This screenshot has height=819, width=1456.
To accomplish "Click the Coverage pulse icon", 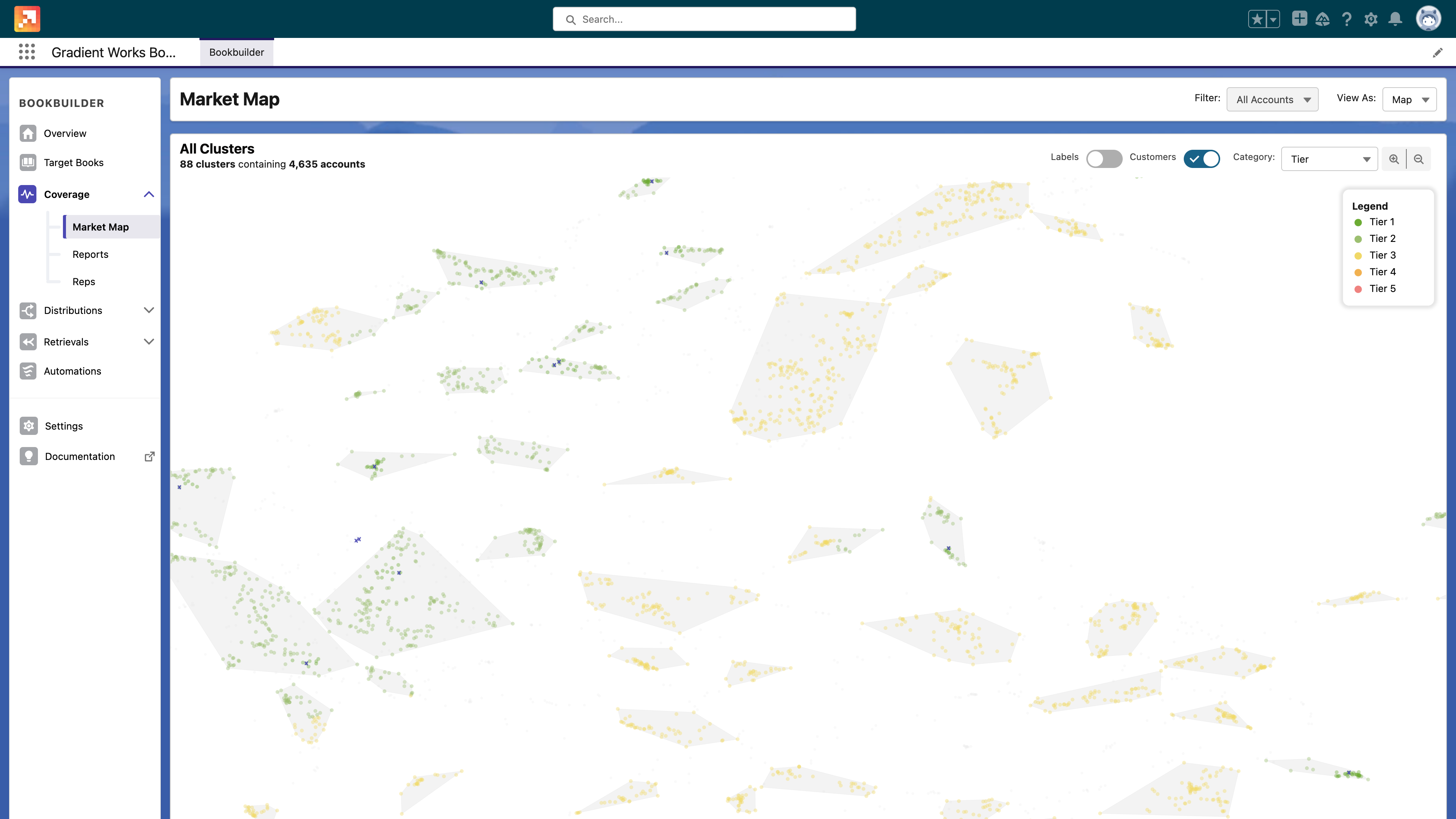I will click(x=28, y=195).
